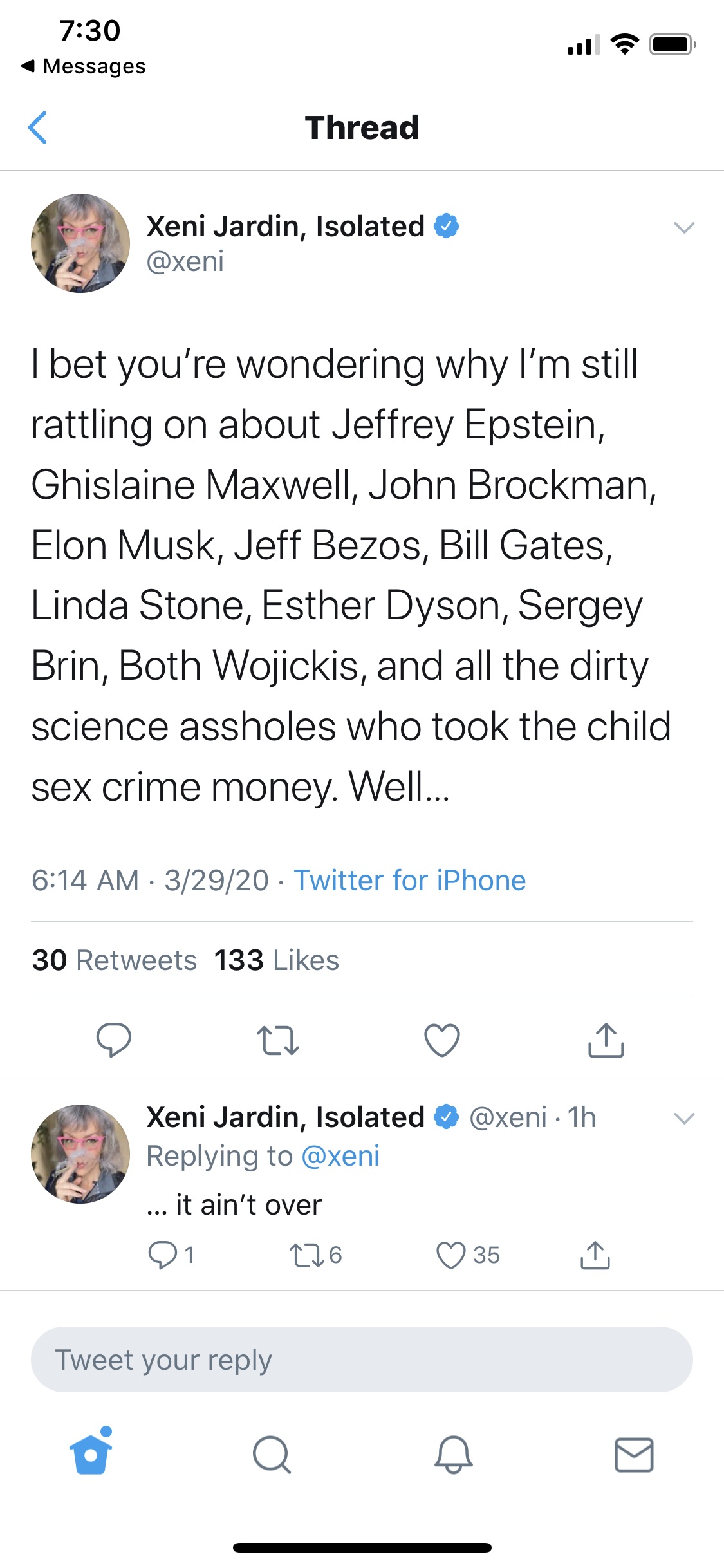724x1568 pixels.
Task: Open Notifications bell tab
Action: [x=453, y=1454]
